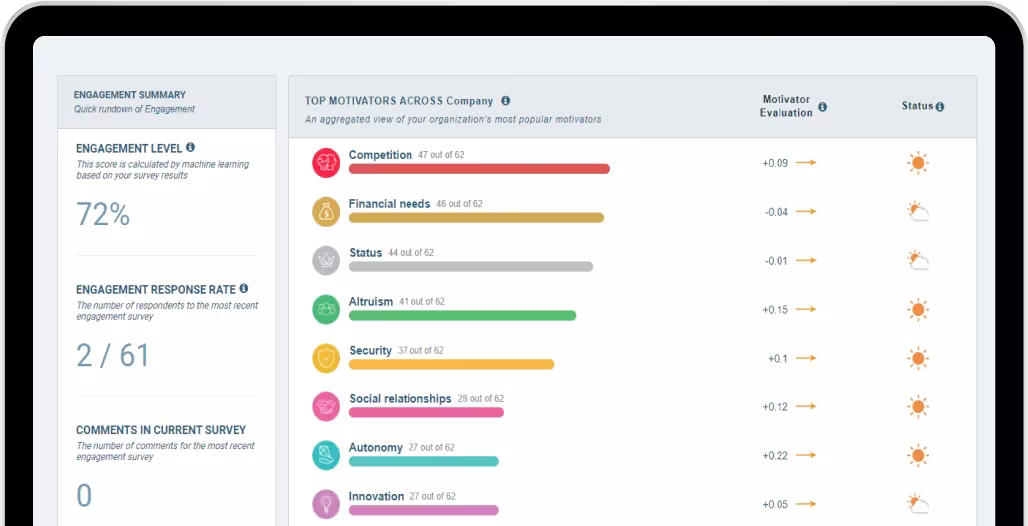This screenshot has width=1028, height=526.
Task: Click the info icon beside Status header
Action: pyautogui.click(x=940, y=107)
